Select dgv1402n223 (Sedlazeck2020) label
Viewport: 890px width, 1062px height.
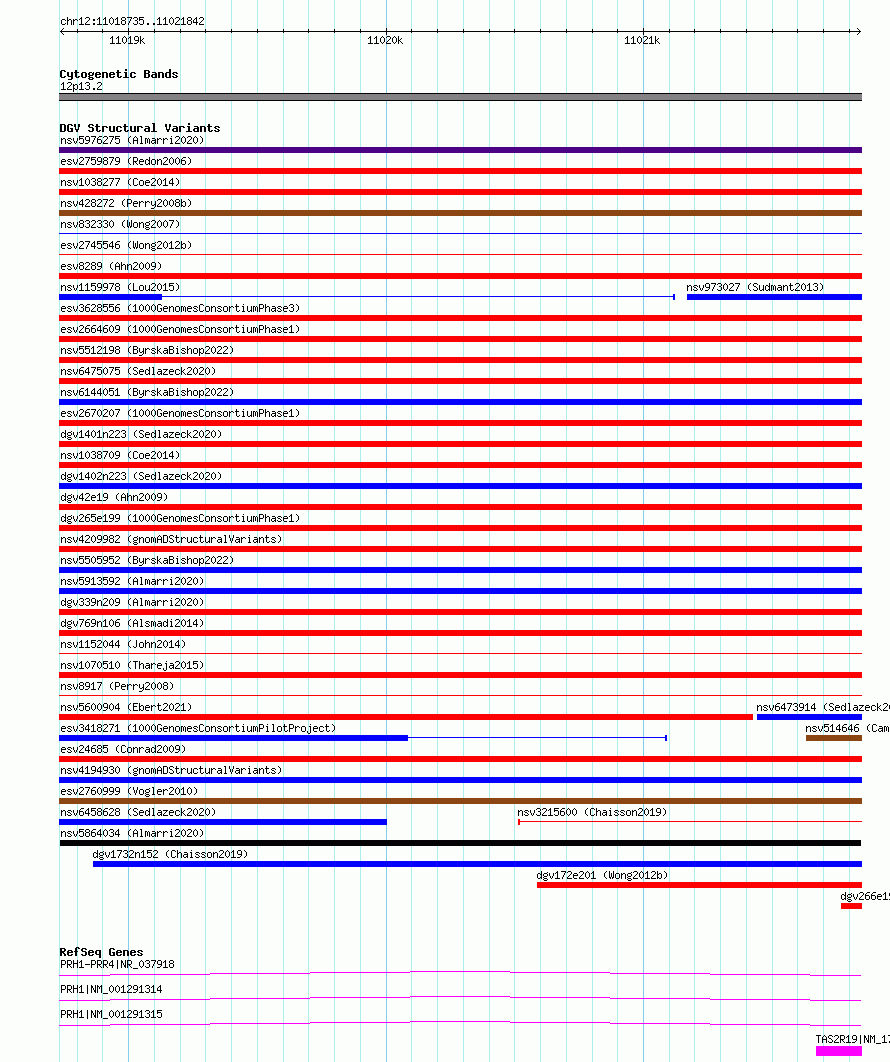141,476
